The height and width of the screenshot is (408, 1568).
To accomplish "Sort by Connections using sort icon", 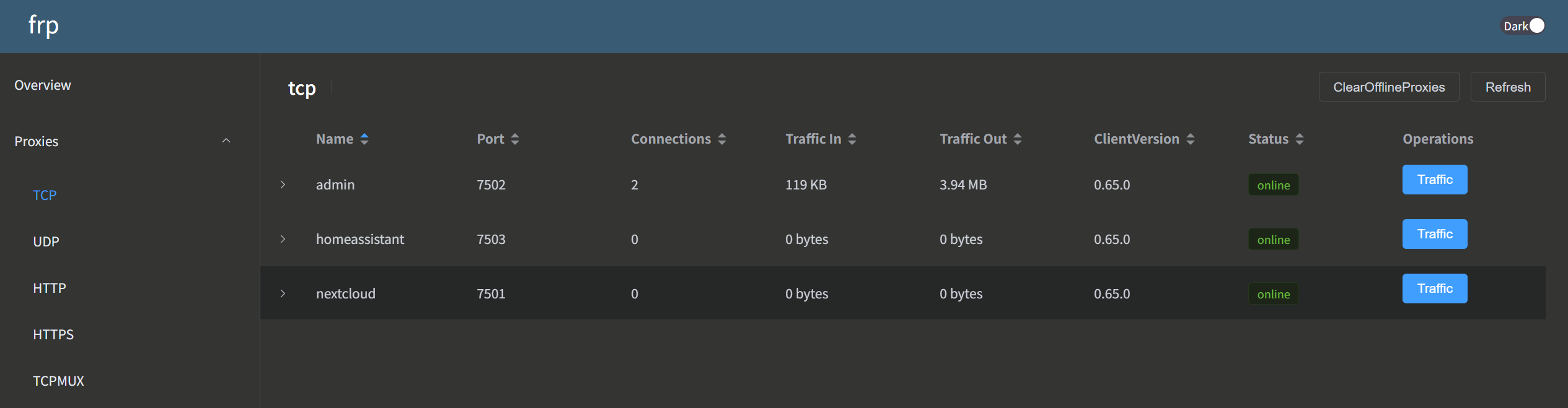I will [x=722, y=139].
